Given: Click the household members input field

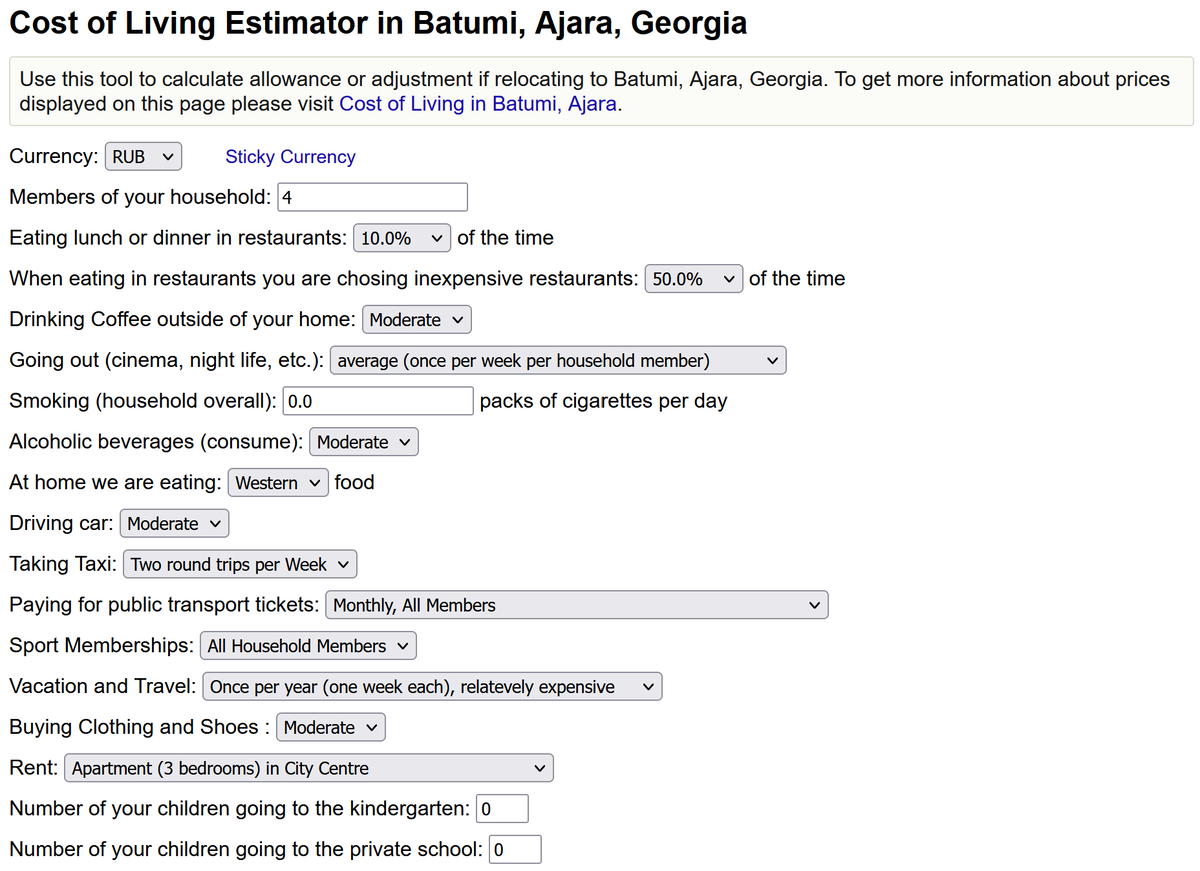Looking at the screenshot, I should click(x=372, y=197).
